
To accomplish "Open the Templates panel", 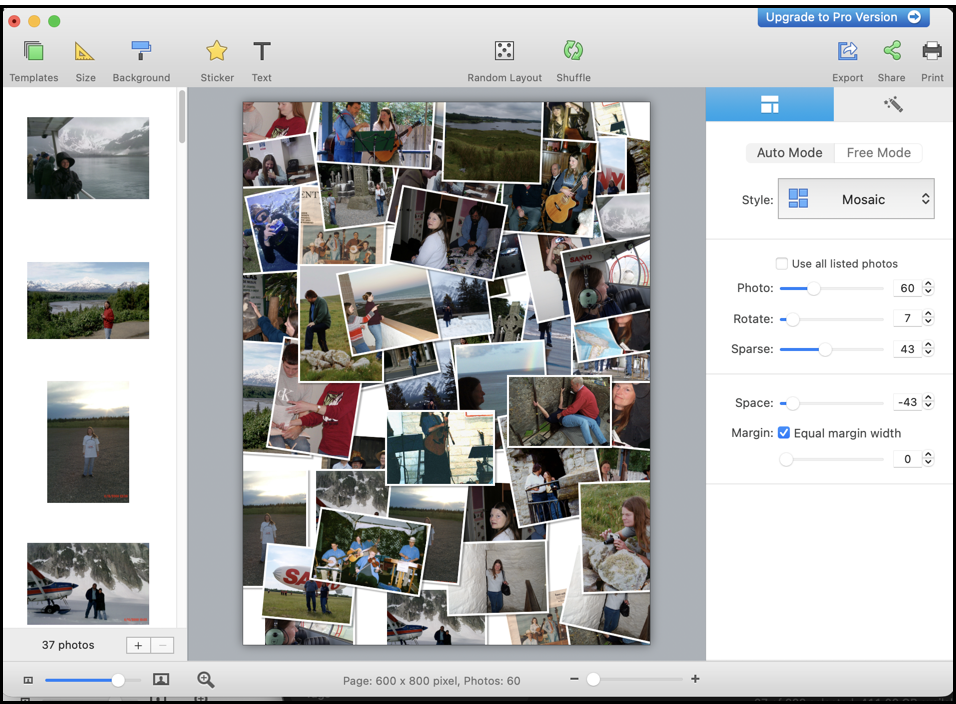I will 34,60.
